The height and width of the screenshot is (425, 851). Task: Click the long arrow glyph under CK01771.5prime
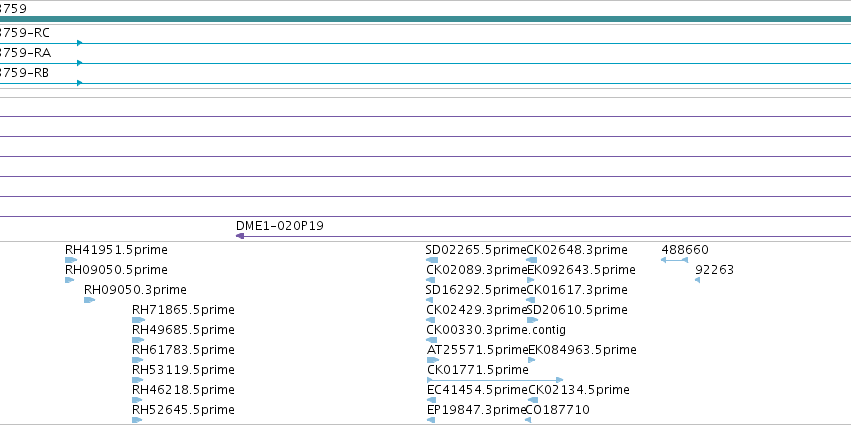pos(496,380)
